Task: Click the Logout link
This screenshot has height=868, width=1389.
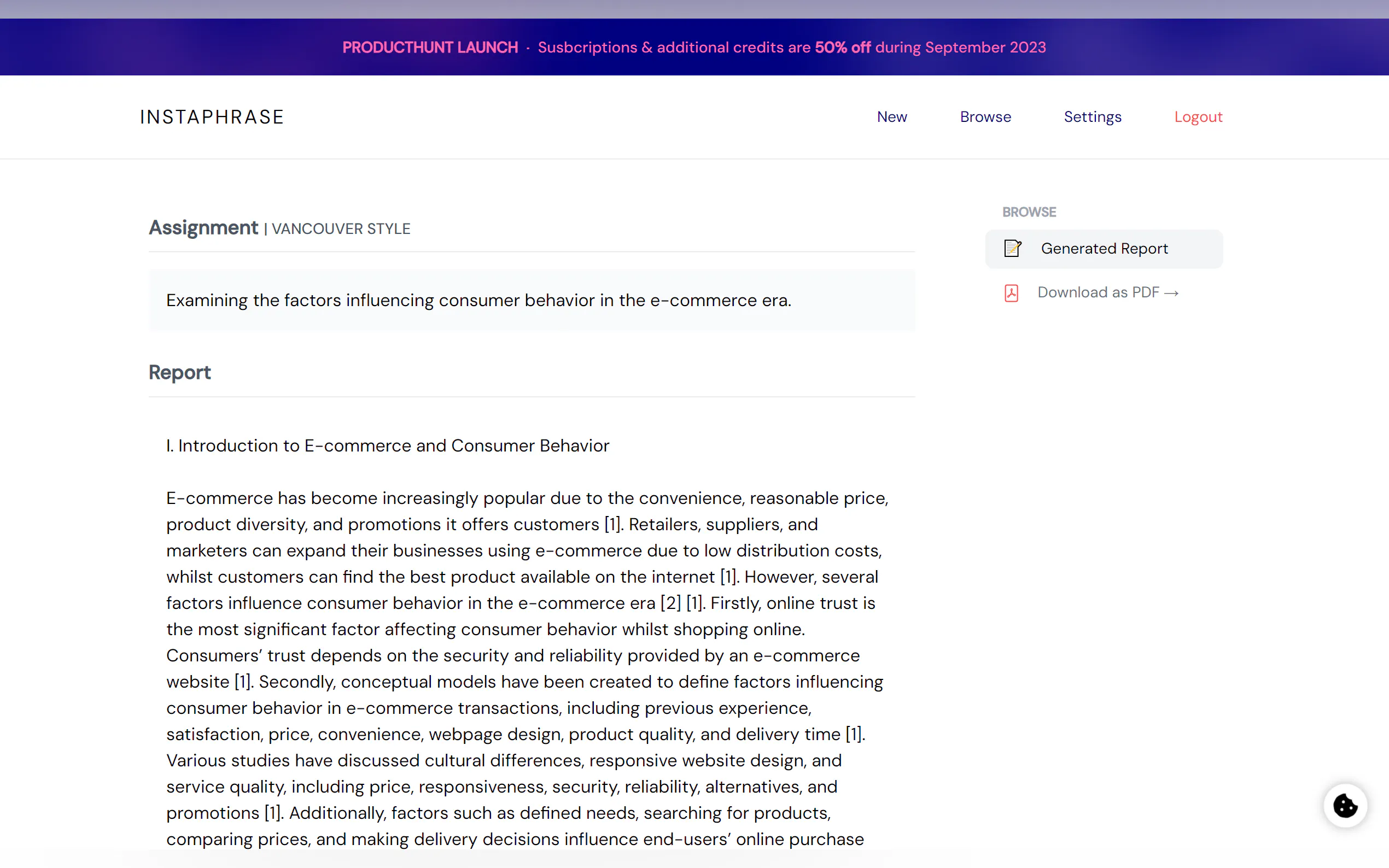Action: click(1198, 116)
